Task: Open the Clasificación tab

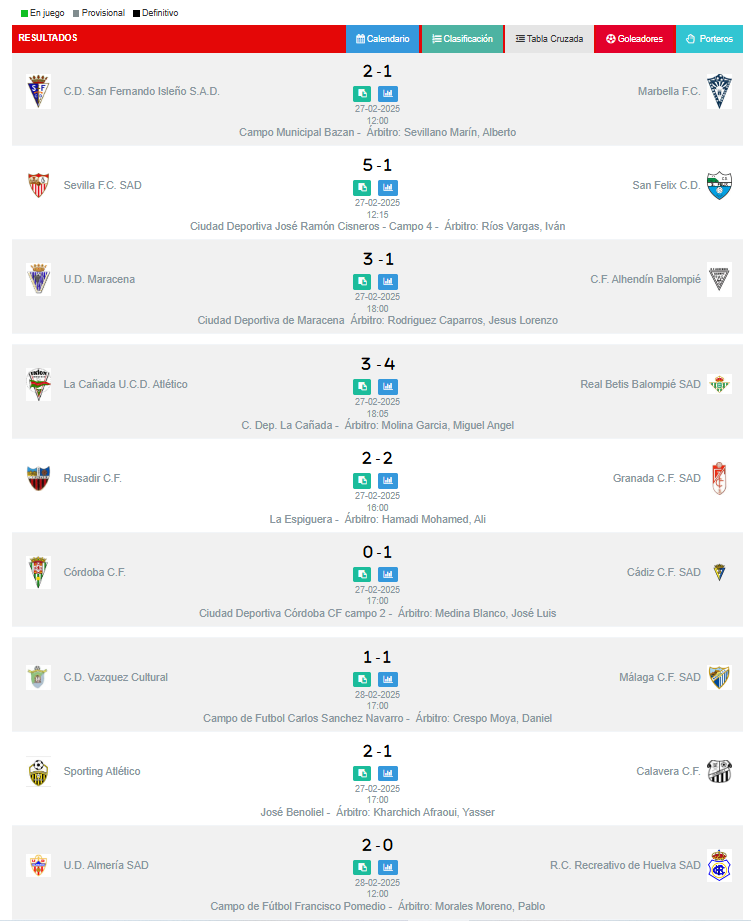Action: pyautogui.click(x=462, y=39)
